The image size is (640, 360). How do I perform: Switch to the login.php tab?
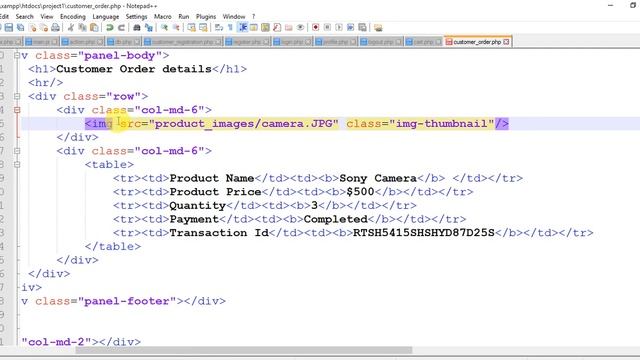click(x=292, y=42)
